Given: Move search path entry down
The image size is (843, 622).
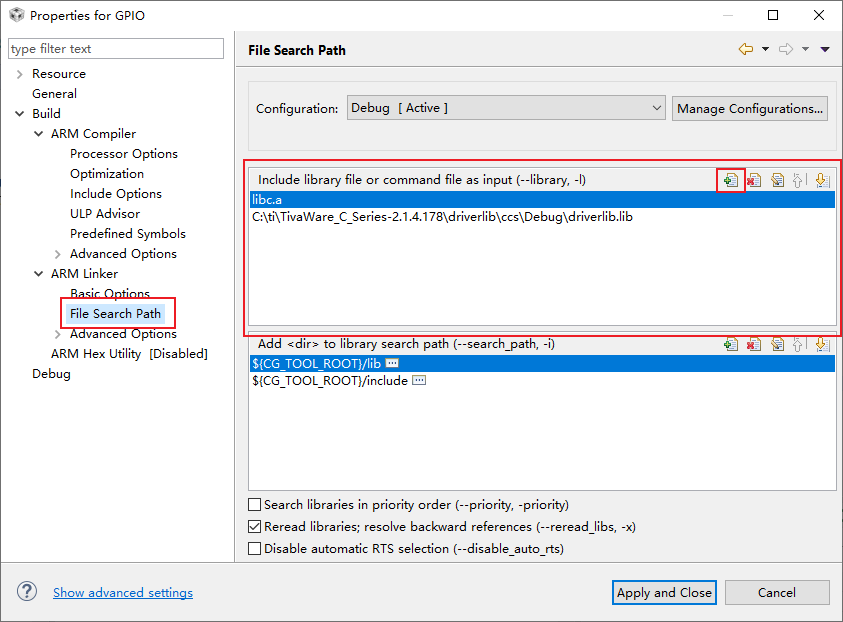Looking at the screenshot, I should coord(822,344).
